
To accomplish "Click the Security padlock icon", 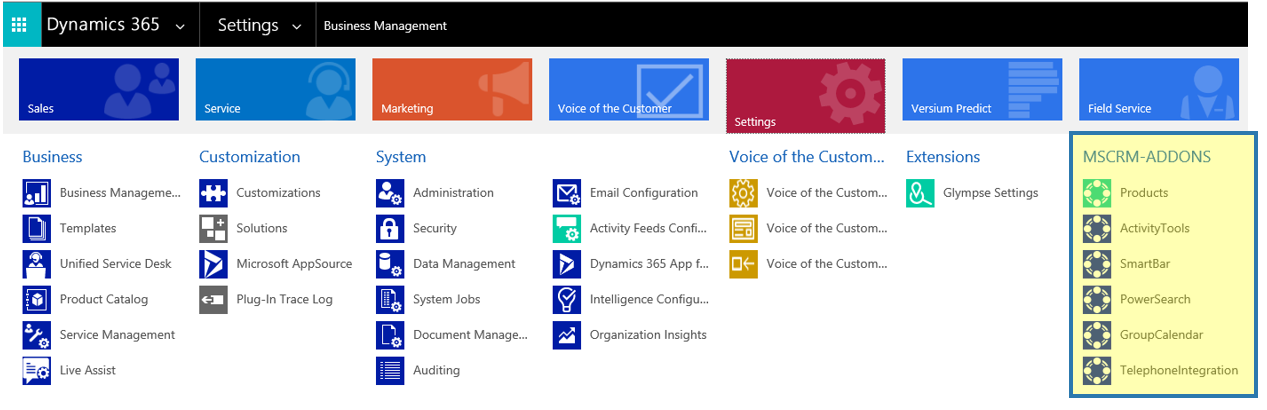I will coord(390,229).
